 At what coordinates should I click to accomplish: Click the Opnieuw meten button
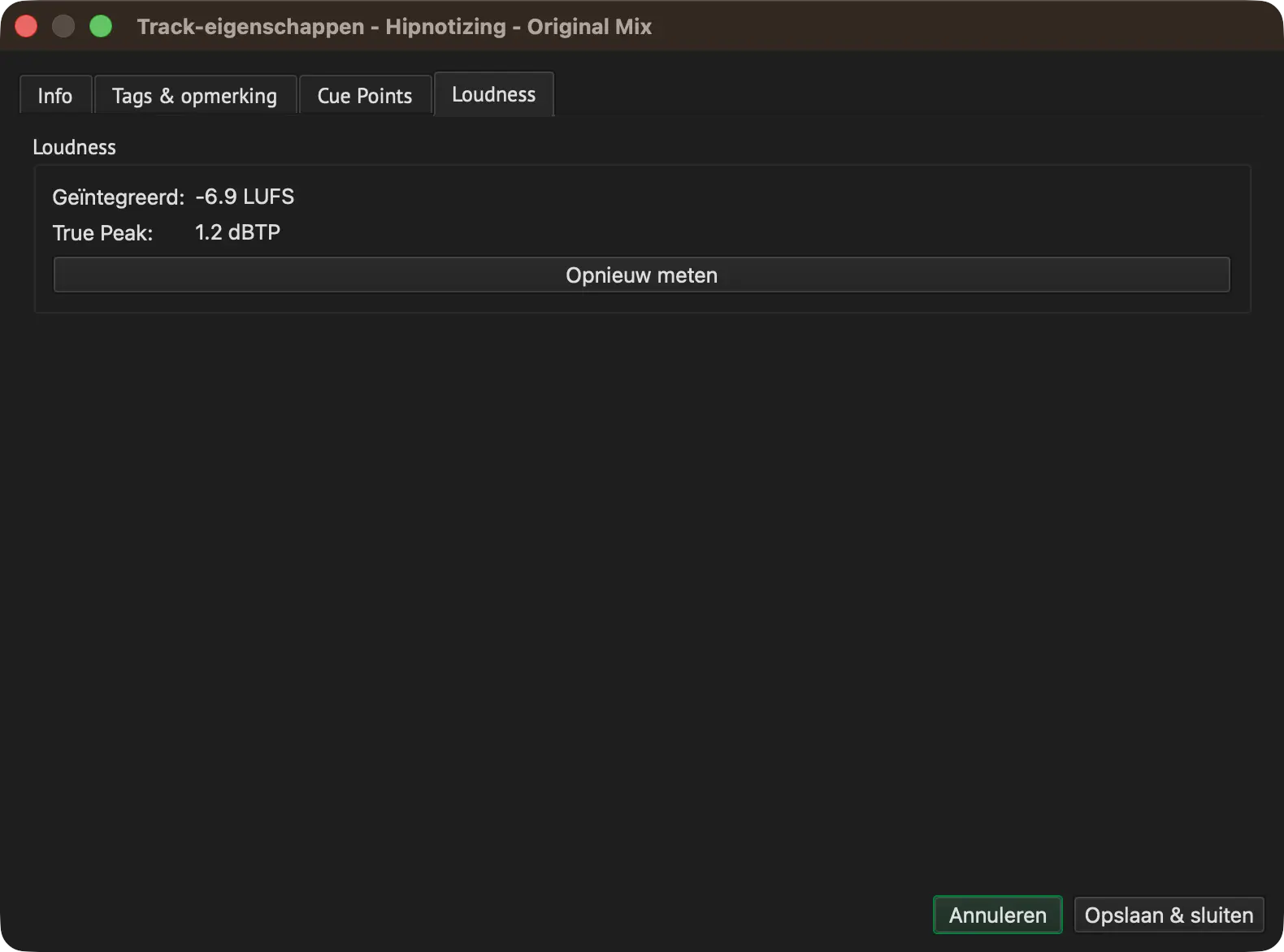tap(641, 275)
